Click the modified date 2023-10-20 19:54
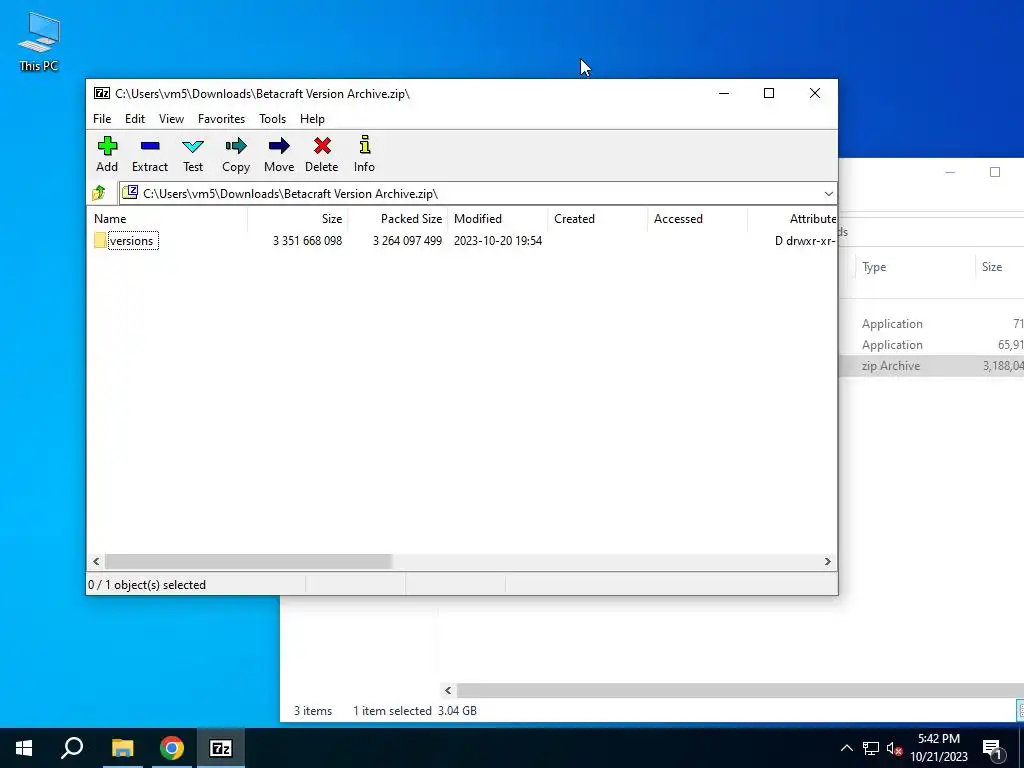The width and height of the screenshot is (1024, 768). point(498,241)
